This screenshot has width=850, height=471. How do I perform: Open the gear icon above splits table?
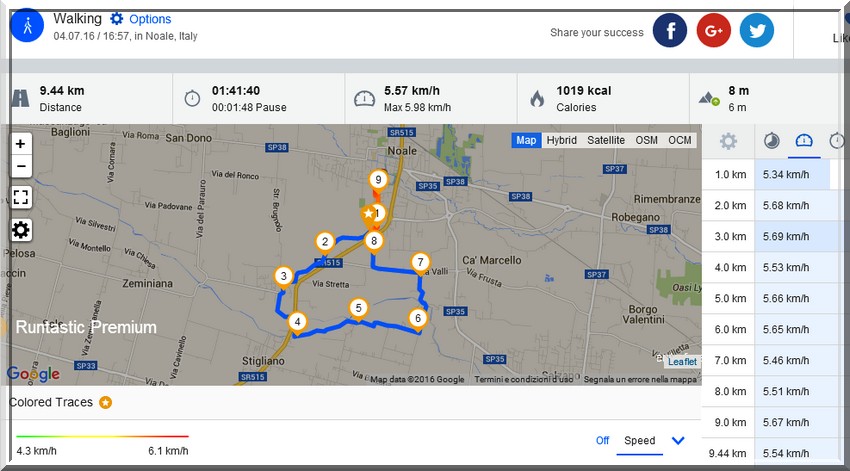728,141
